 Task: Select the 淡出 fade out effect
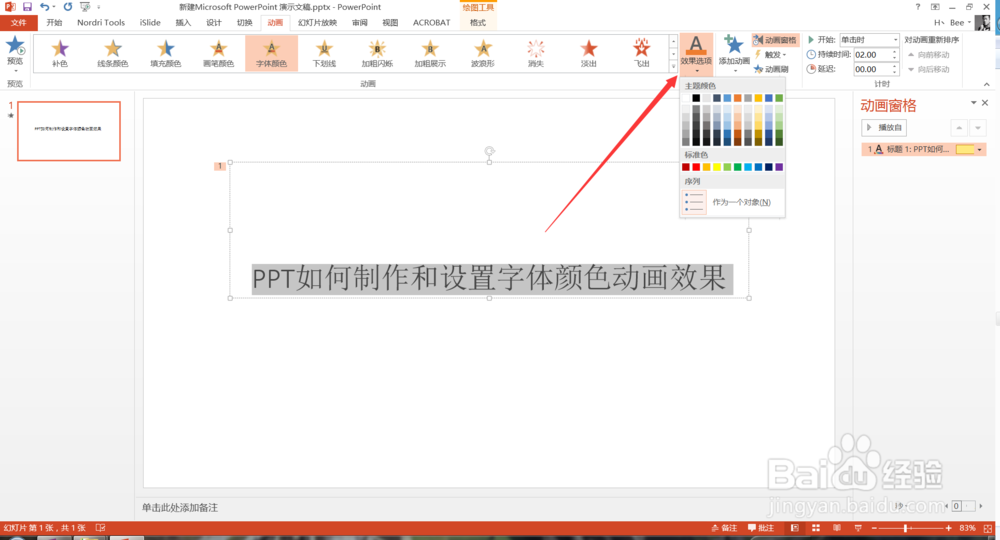pyautogui.click(x=589, y=52)
